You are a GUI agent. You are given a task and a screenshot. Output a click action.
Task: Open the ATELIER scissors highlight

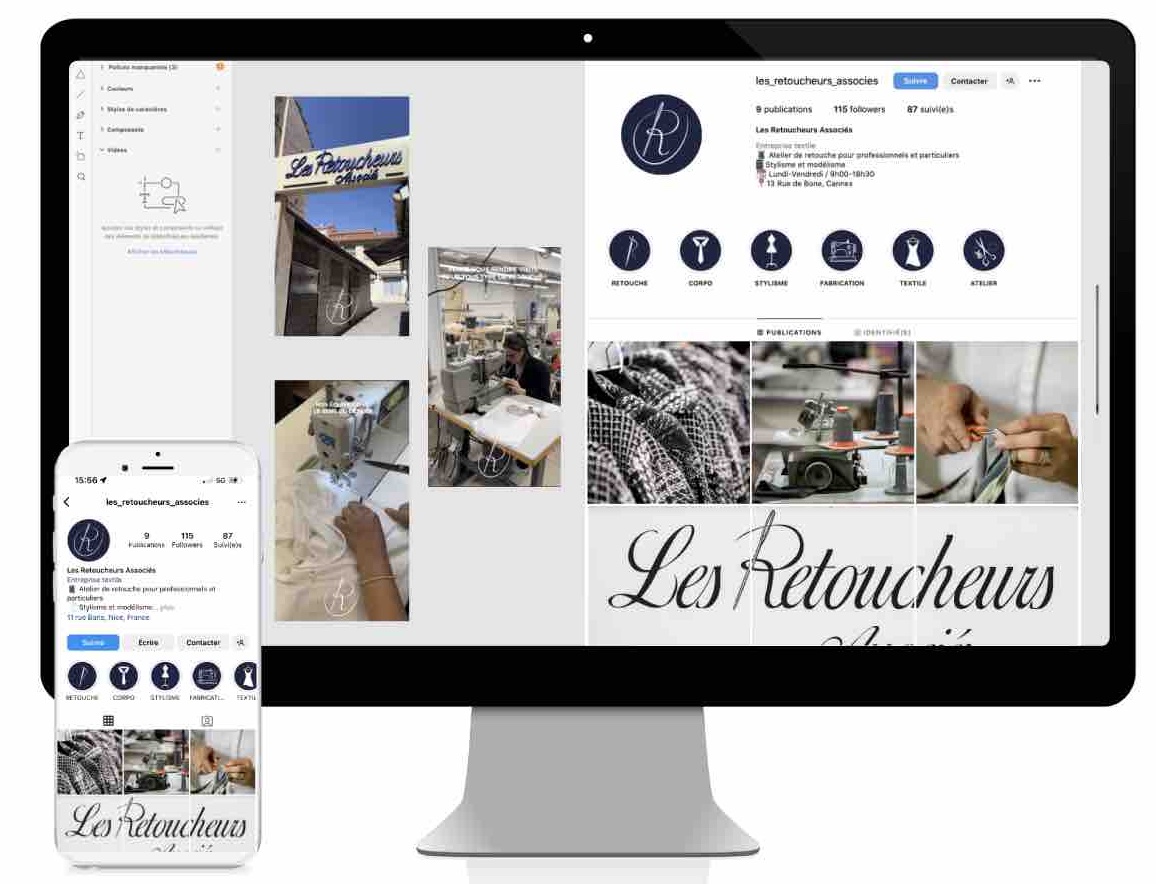[983, 251]
